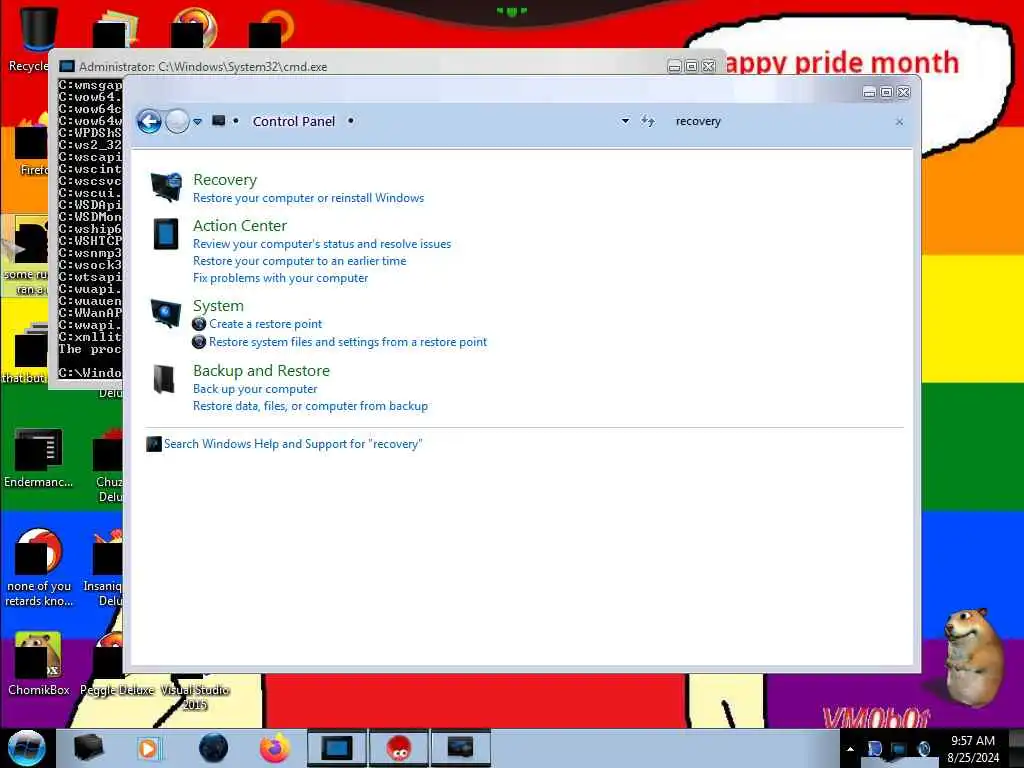
Task: Click the computer icon in the address bar
Action: (219, 121)
